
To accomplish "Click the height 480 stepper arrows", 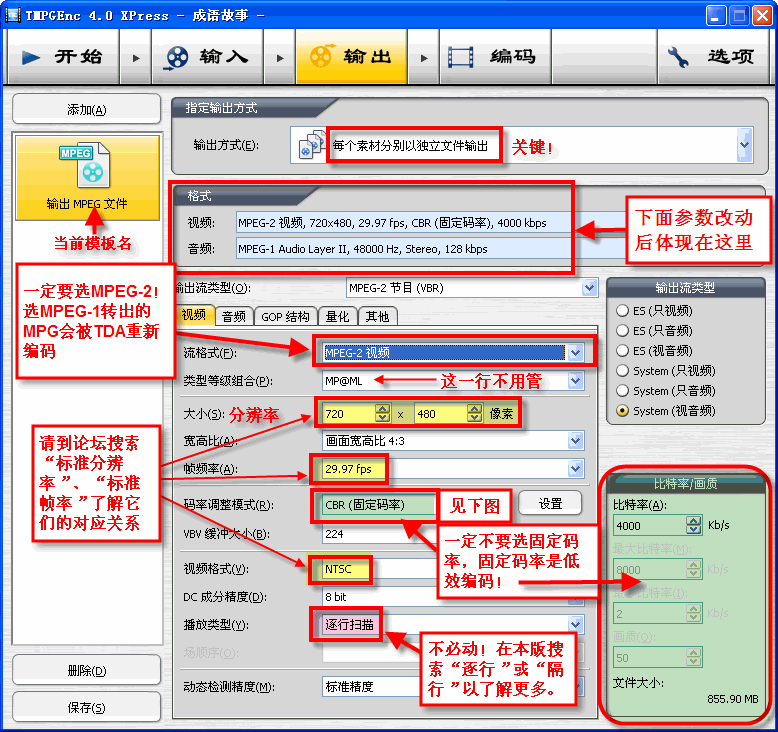I will click(474, 413).
